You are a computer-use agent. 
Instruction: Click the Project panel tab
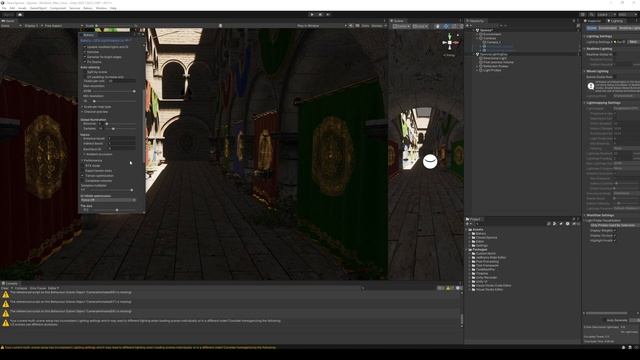pyautogui.click(x=473, y=219)
